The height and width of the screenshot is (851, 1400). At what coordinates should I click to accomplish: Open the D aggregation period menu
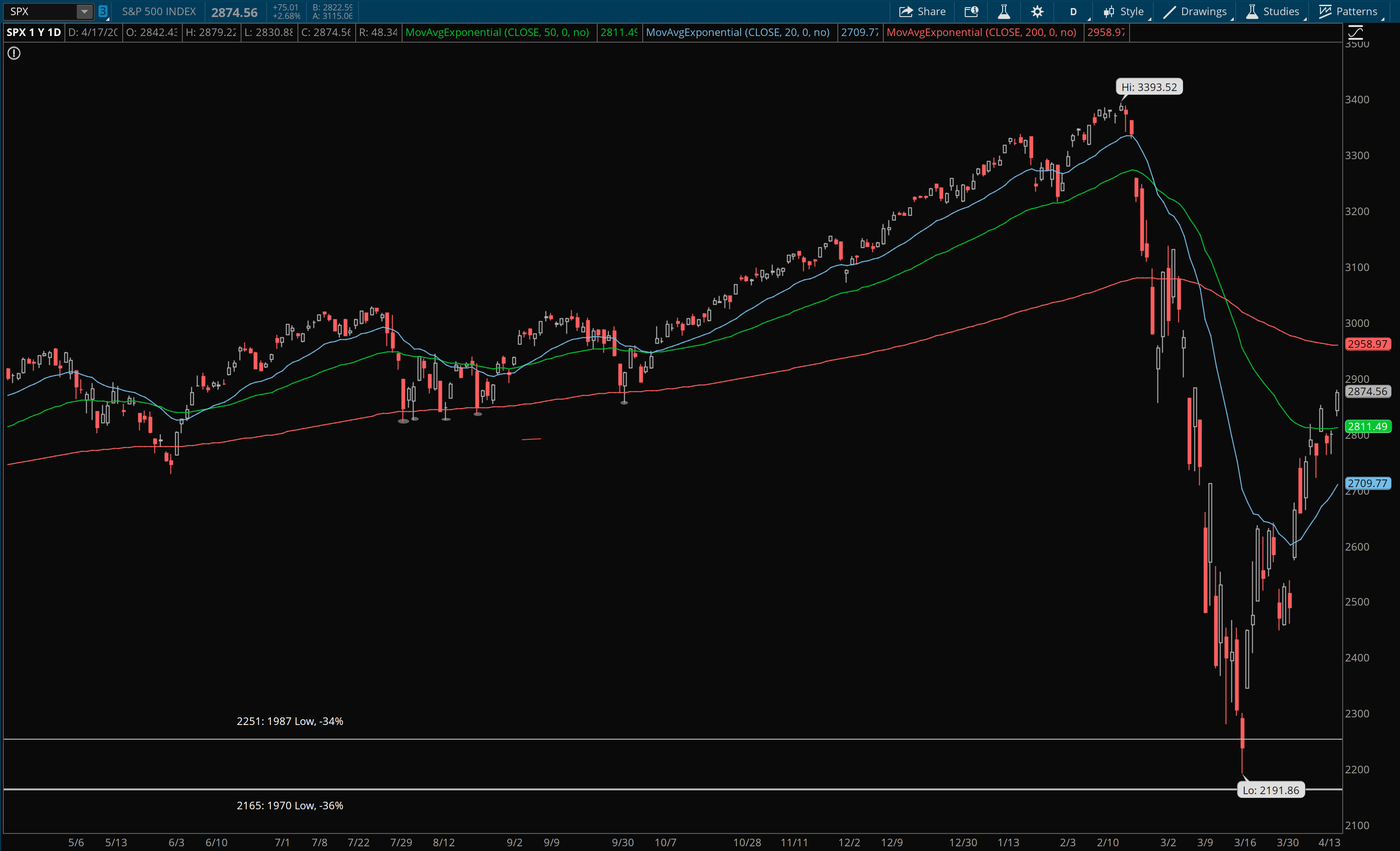click(x=1074, y=11)
